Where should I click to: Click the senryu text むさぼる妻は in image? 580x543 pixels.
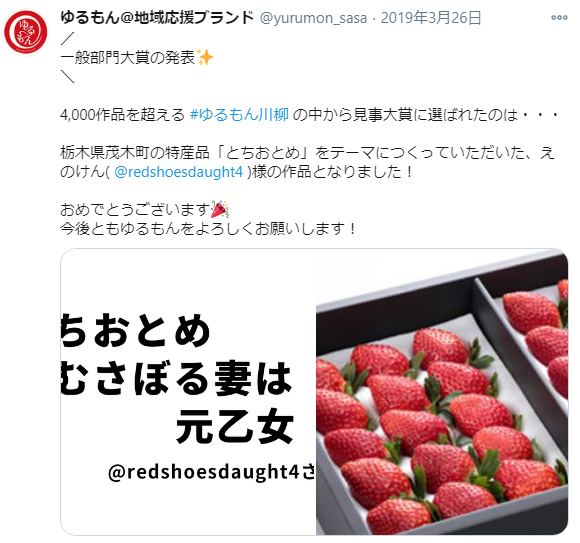(176, 378)
